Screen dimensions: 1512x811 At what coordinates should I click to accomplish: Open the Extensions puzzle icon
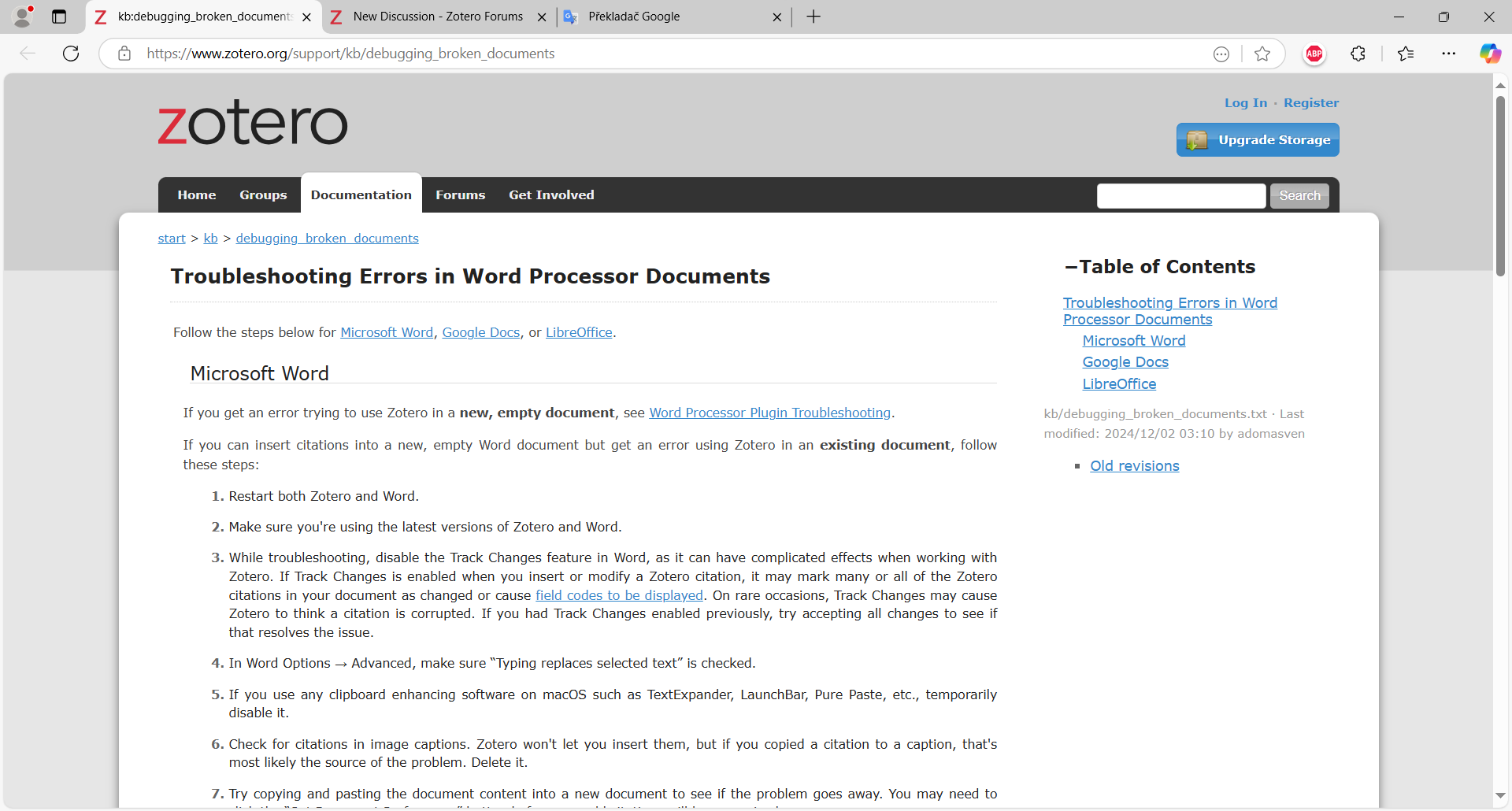point(1358,54)
